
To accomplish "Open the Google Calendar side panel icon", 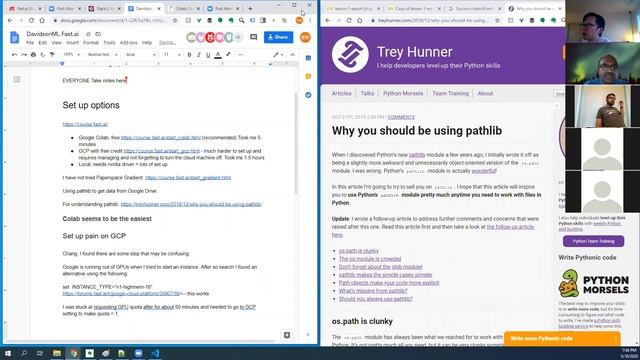I will 308,58.
